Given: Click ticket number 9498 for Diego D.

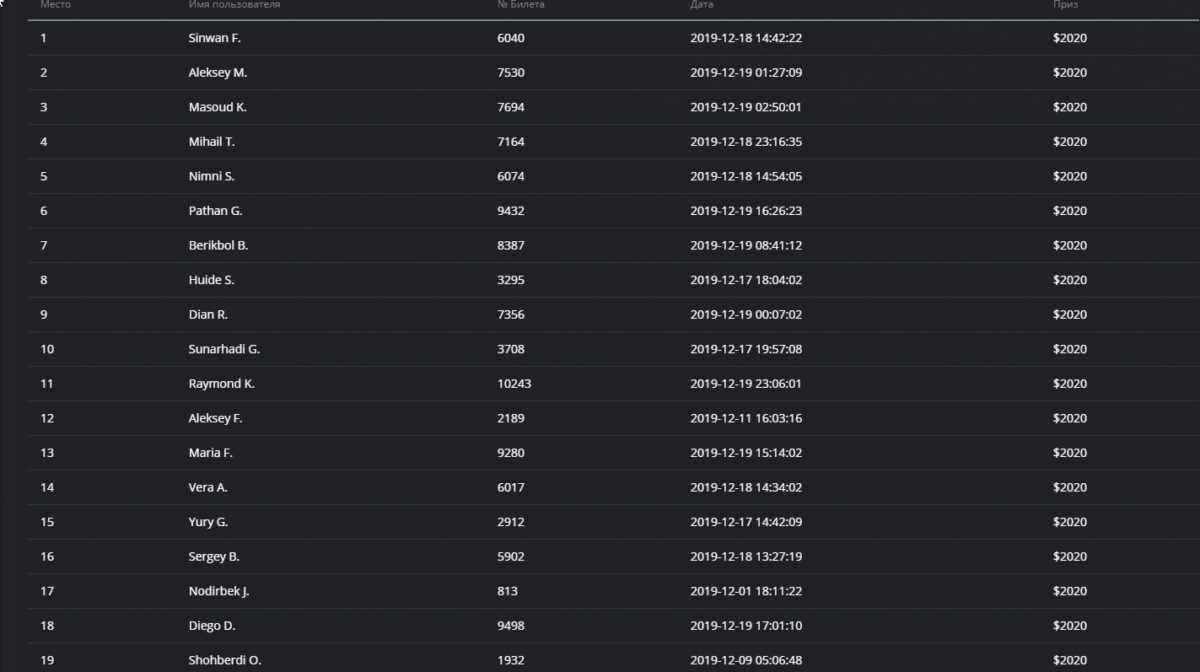Looking at the screenshot, I should pyautogui.click(x=510, y=626).
